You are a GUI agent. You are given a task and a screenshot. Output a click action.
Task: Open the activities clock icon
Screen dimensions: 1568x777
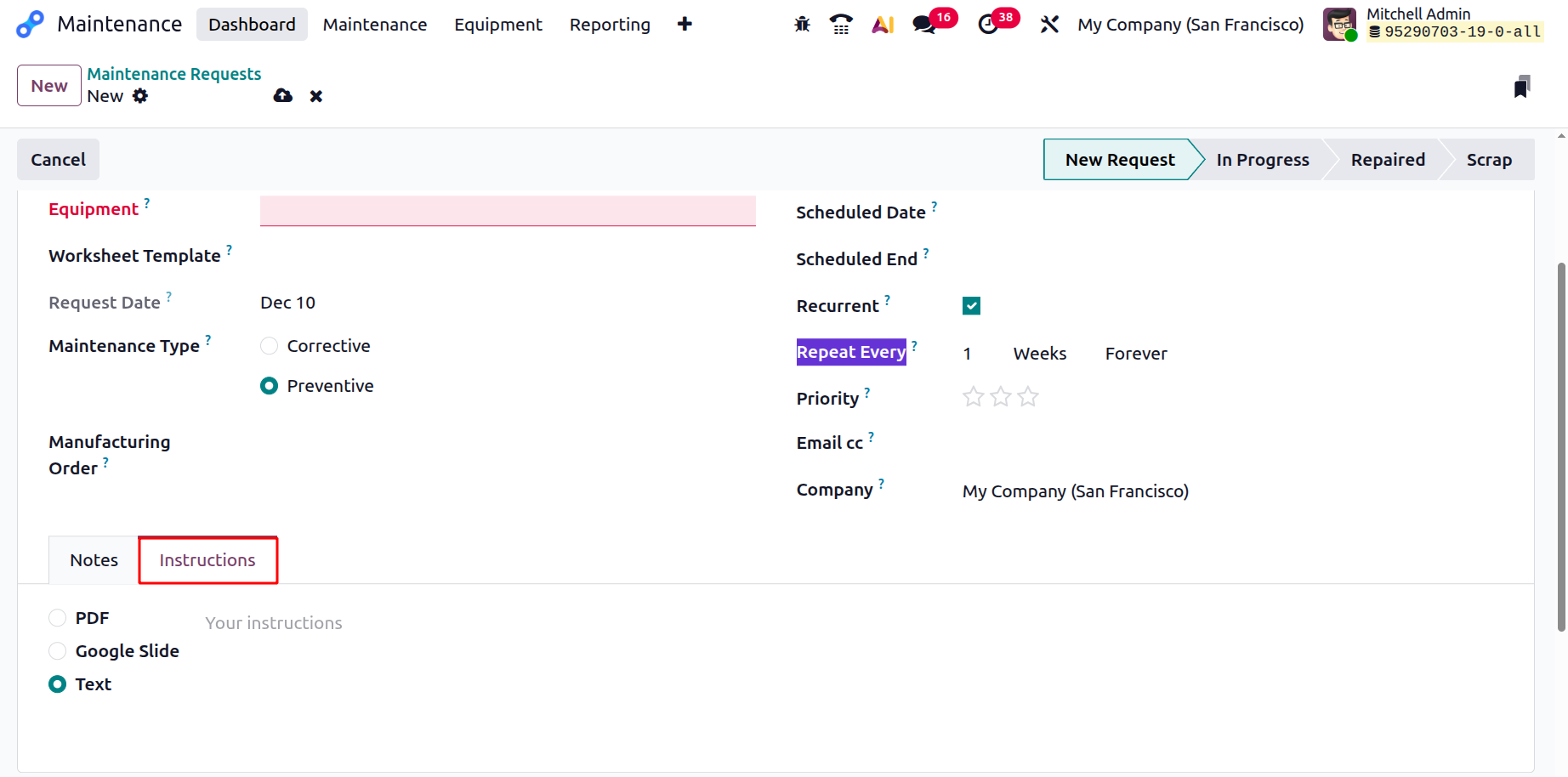coord(988,25)
